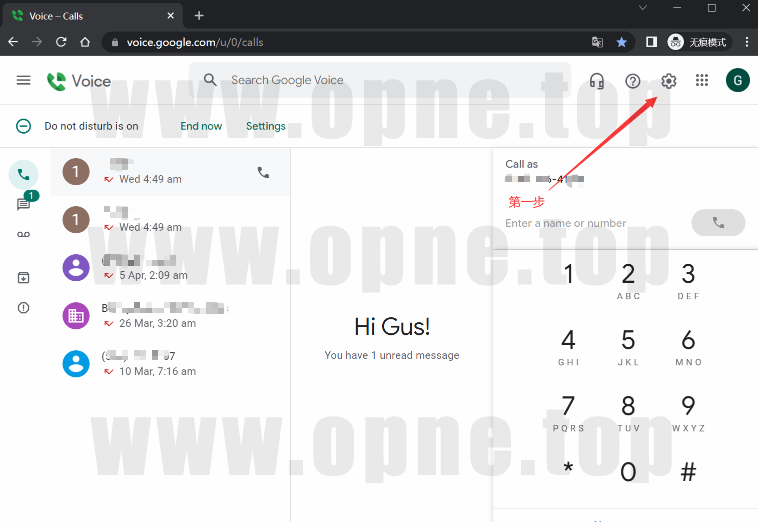Open the Spam sidebar icon
This screenshot has width=758, height=522.
point(23,308)
